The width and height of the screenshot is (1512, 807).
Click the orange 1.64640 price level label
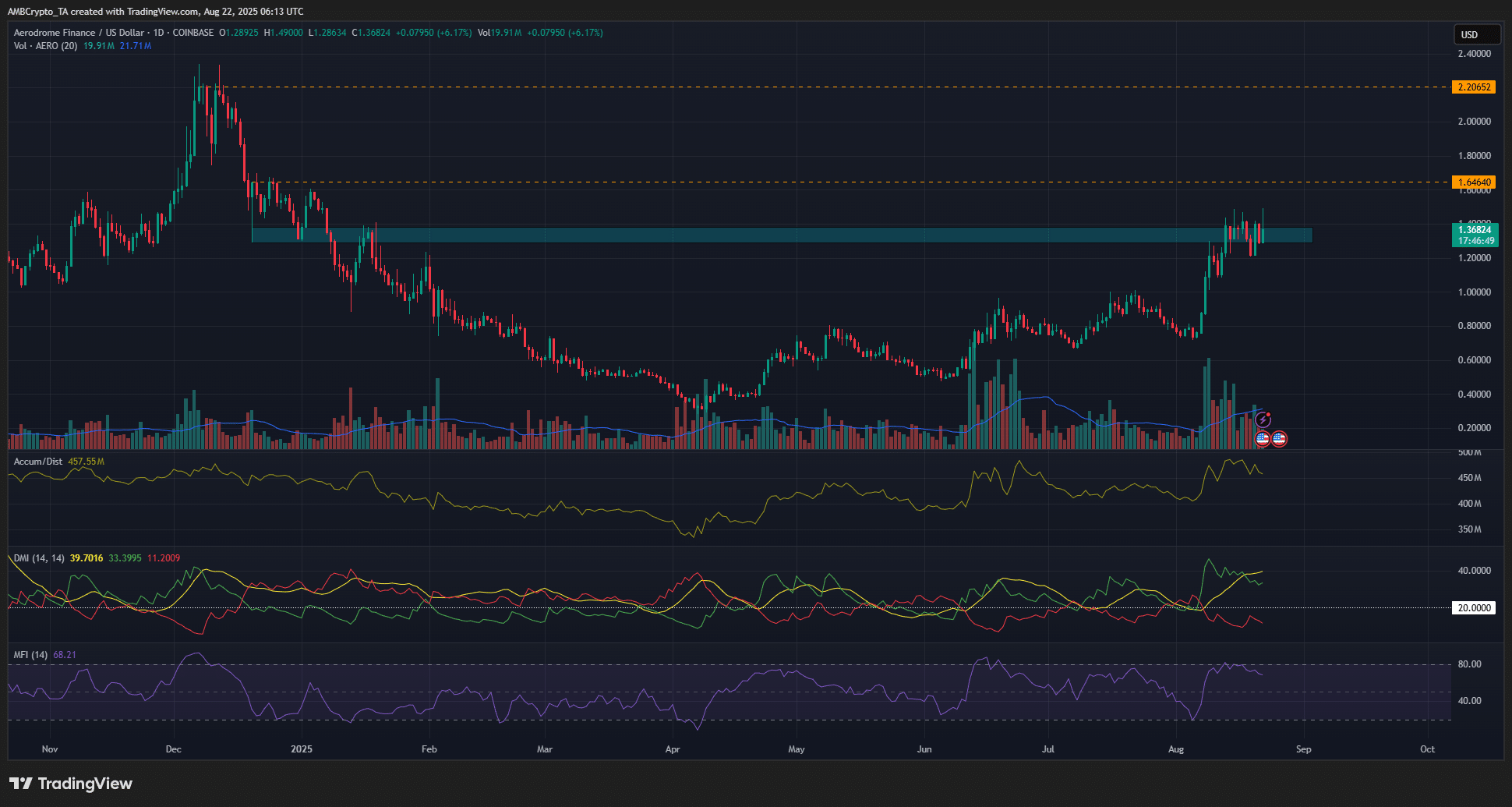click(x=1475, y=182)
